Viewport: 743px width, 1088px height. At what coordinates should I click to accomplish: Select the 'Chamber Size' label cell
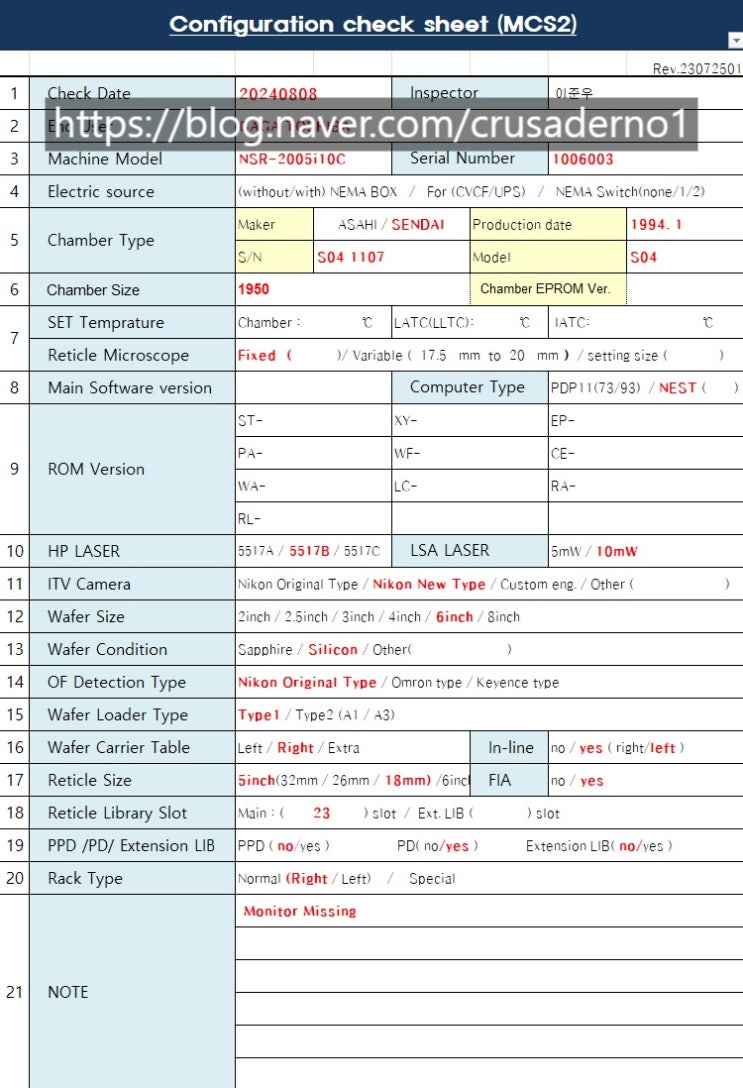132,289
